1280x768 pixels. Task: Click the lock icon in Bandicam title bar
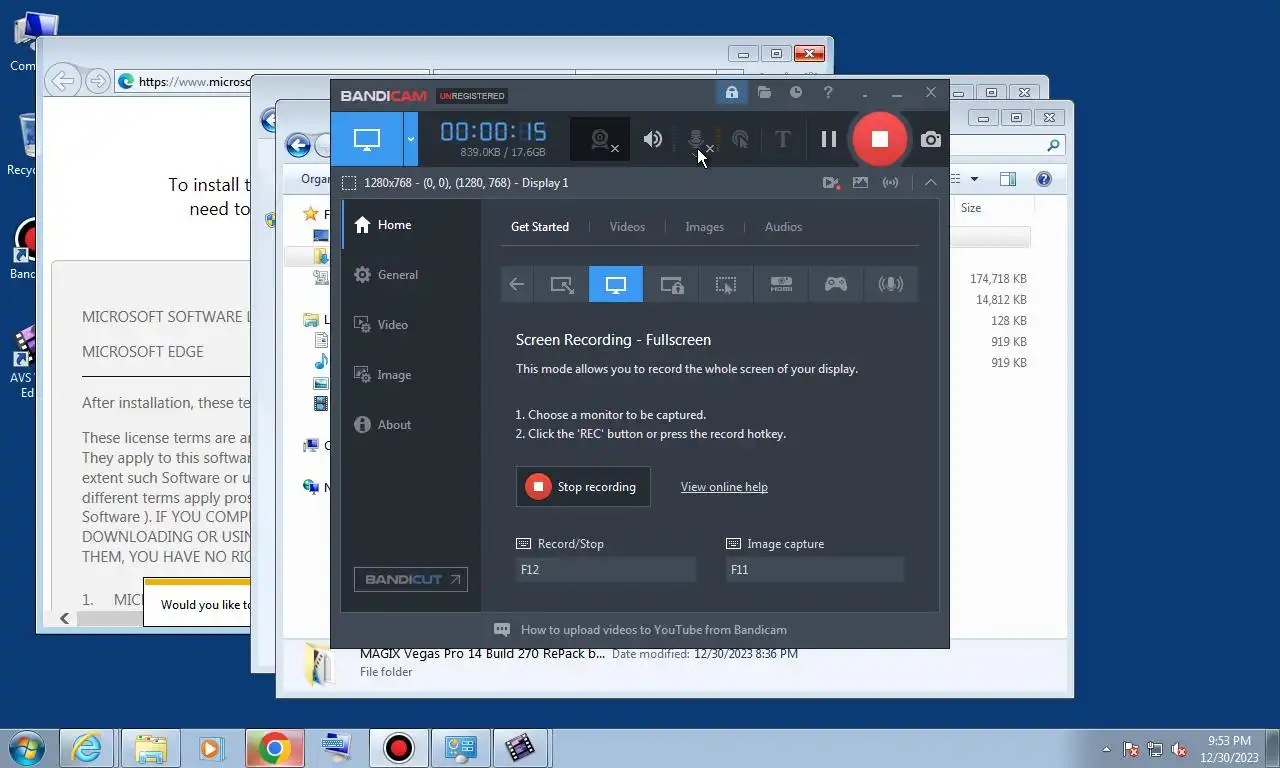(x=731, y=93)
